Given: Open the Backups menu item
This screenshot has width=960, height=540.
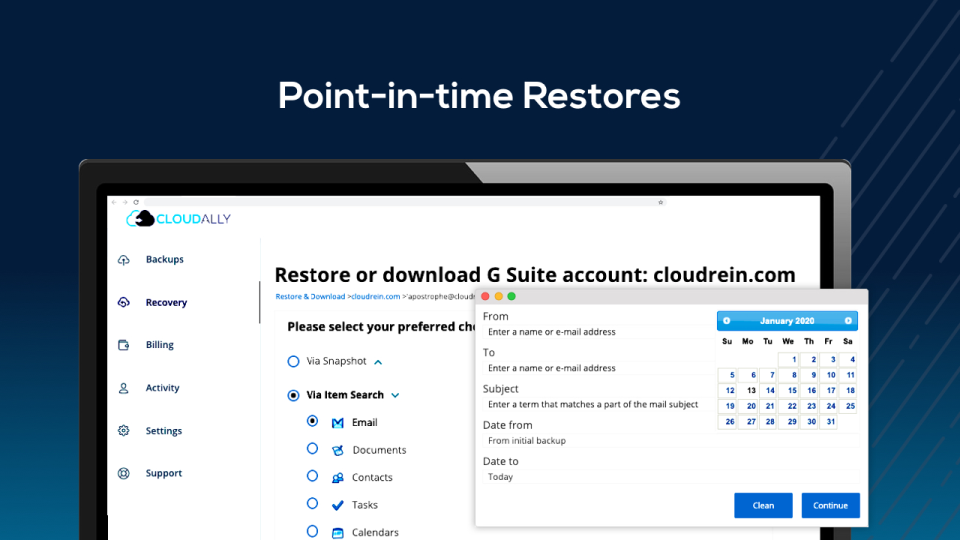Looking at the screenshot, I should [x=165, y=260].
